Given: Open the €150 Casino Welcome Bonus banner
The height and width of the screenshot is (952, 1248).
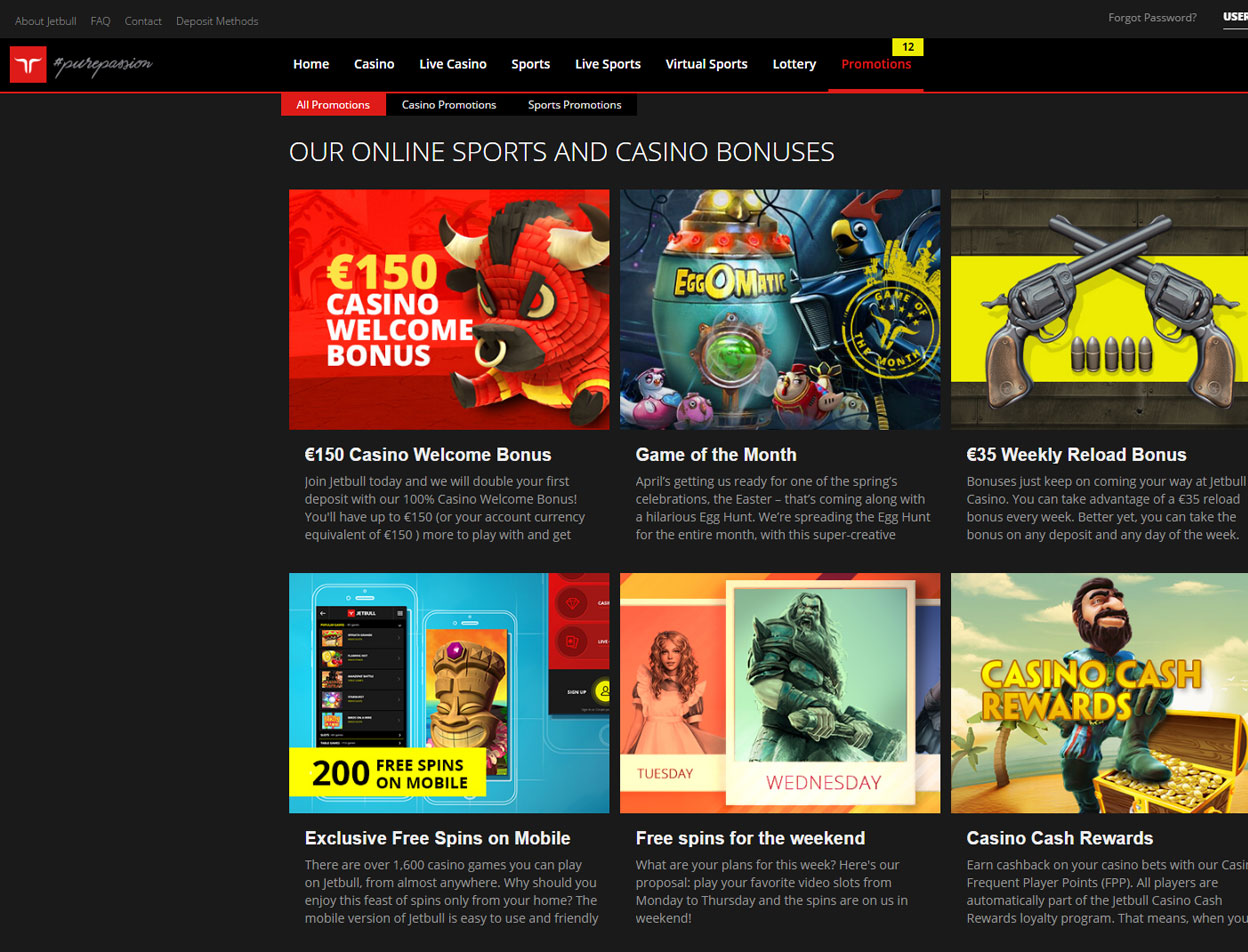Looking at the screenshot, I should pyautogui.click(x=449, y=310).
